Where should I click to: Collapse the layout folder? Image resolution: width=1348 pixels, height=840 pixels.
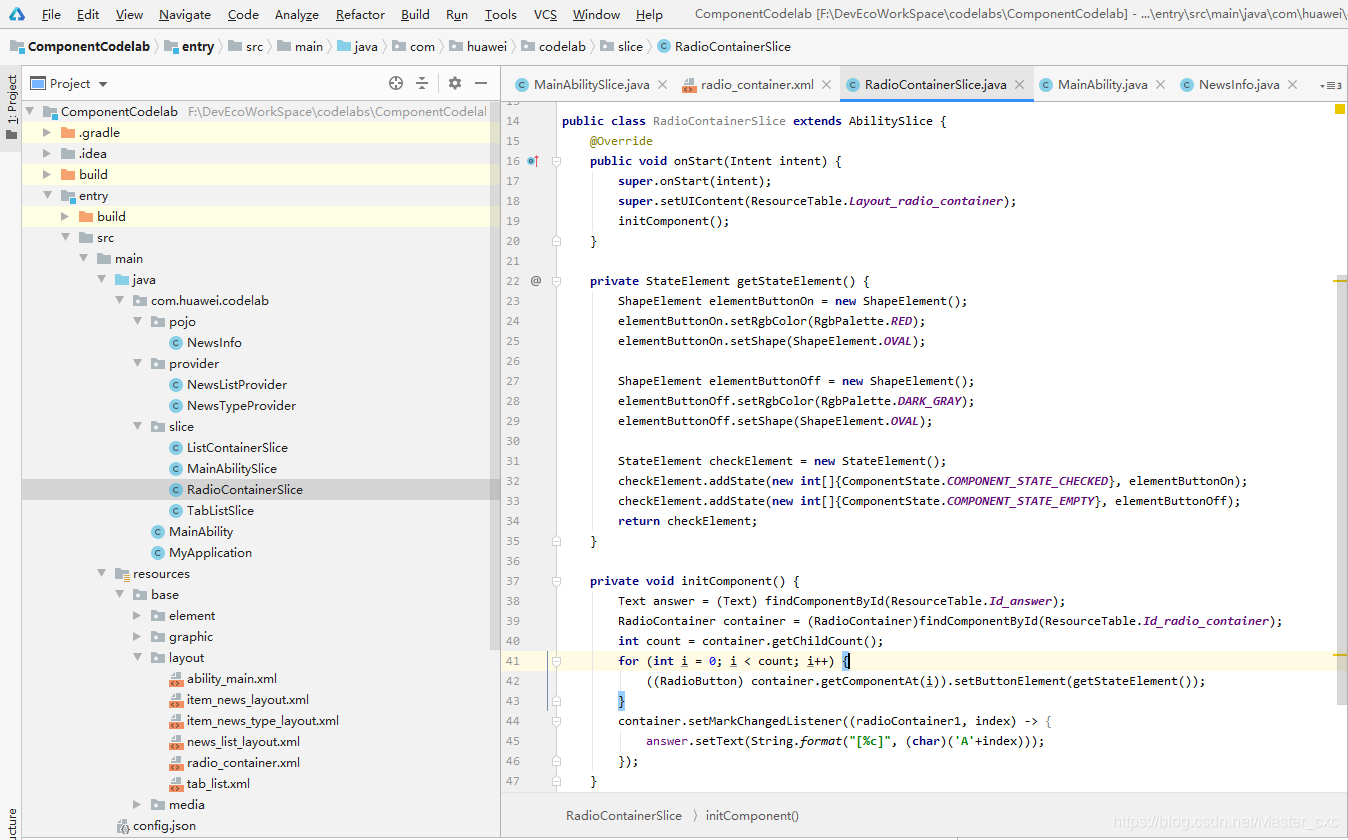(137, 657)
